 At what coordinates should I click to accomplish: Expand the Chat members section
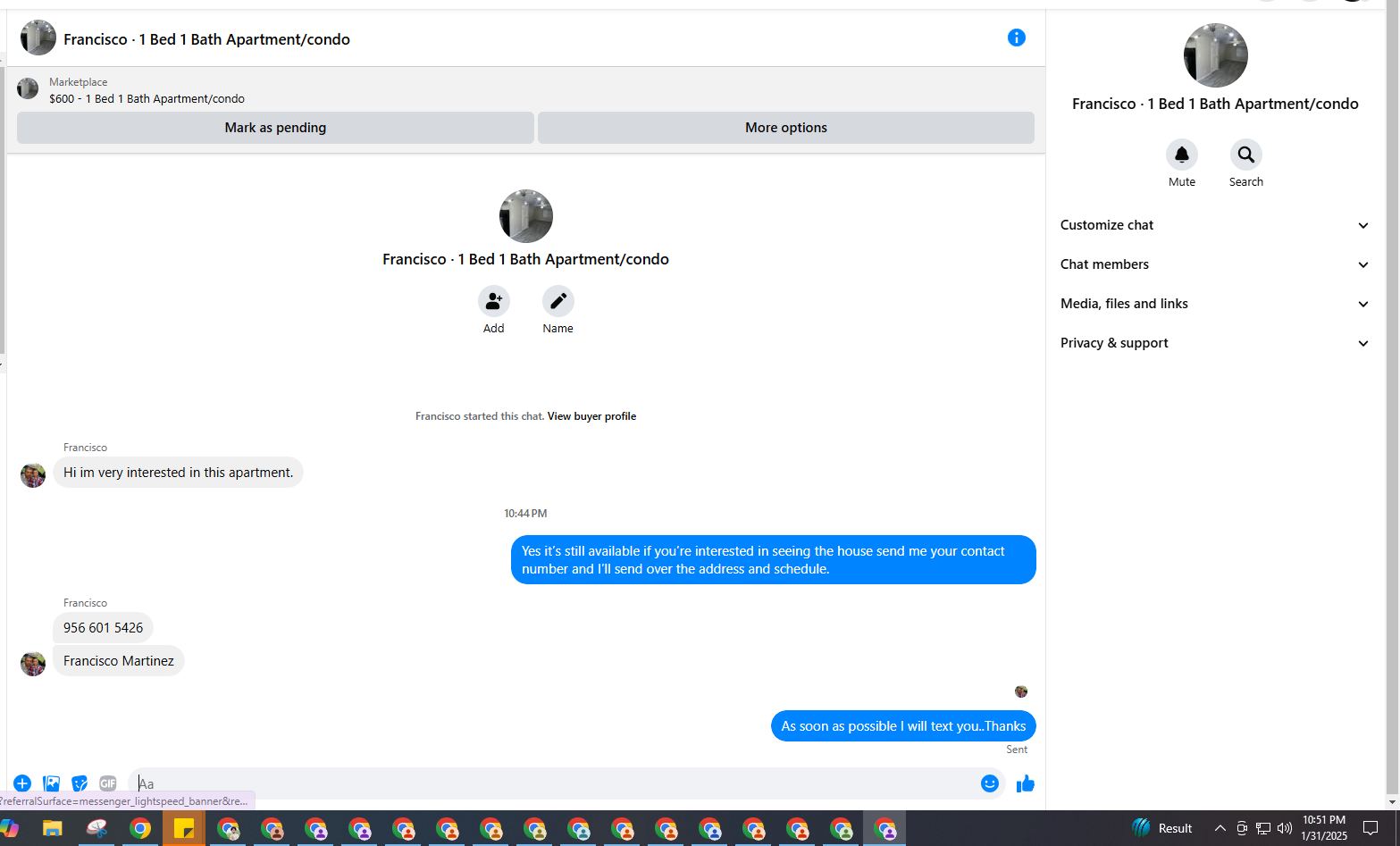point(1215,264)
